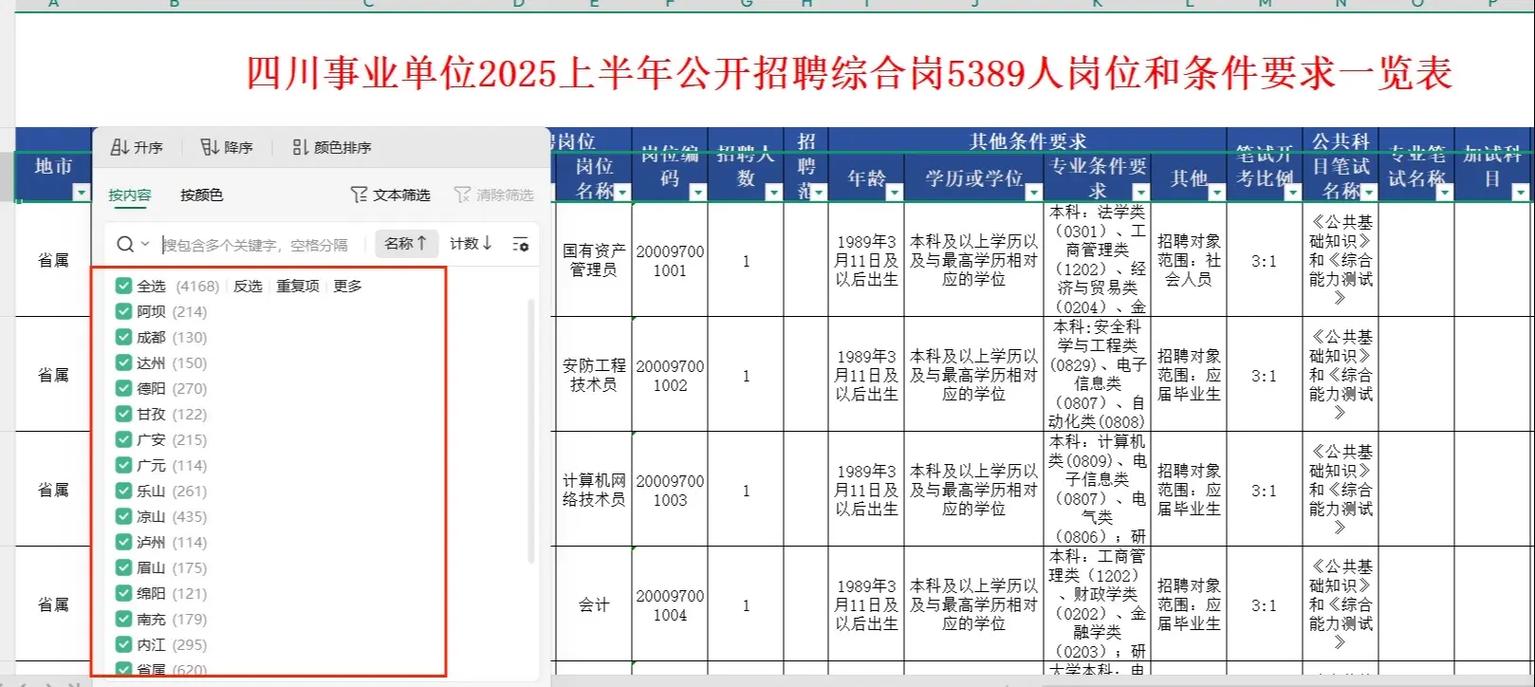
Task: Uncheck the 绵阳 filter checkbox
Action: (122, 593)
